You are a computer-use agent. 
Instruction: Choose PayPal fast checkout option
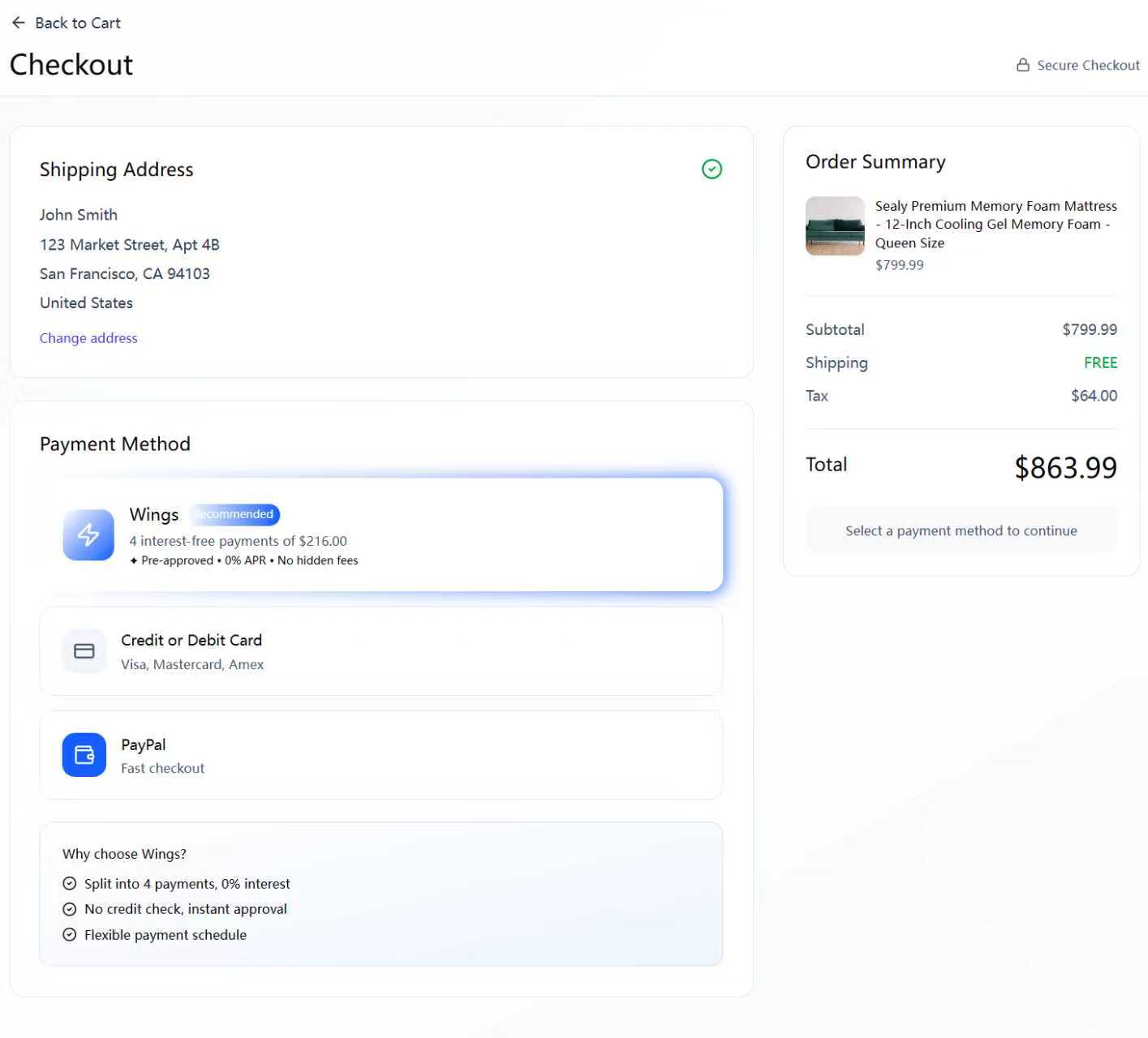pyautogui.click(x=381, y=755)
